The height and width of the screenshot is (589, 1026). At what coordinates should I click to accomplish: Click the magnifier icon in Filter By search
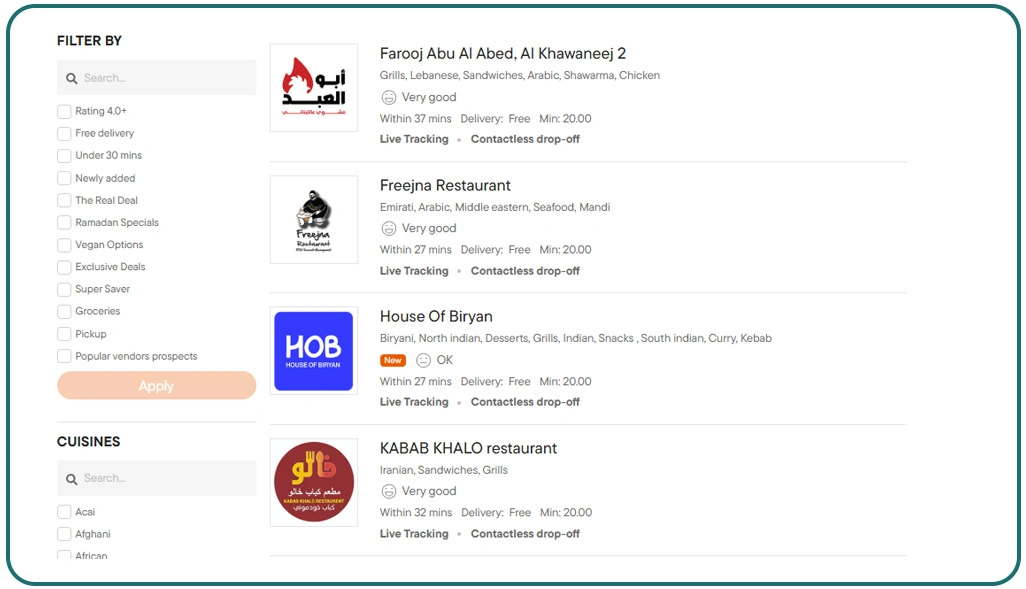pyautogui.click(x=71, y=79)
